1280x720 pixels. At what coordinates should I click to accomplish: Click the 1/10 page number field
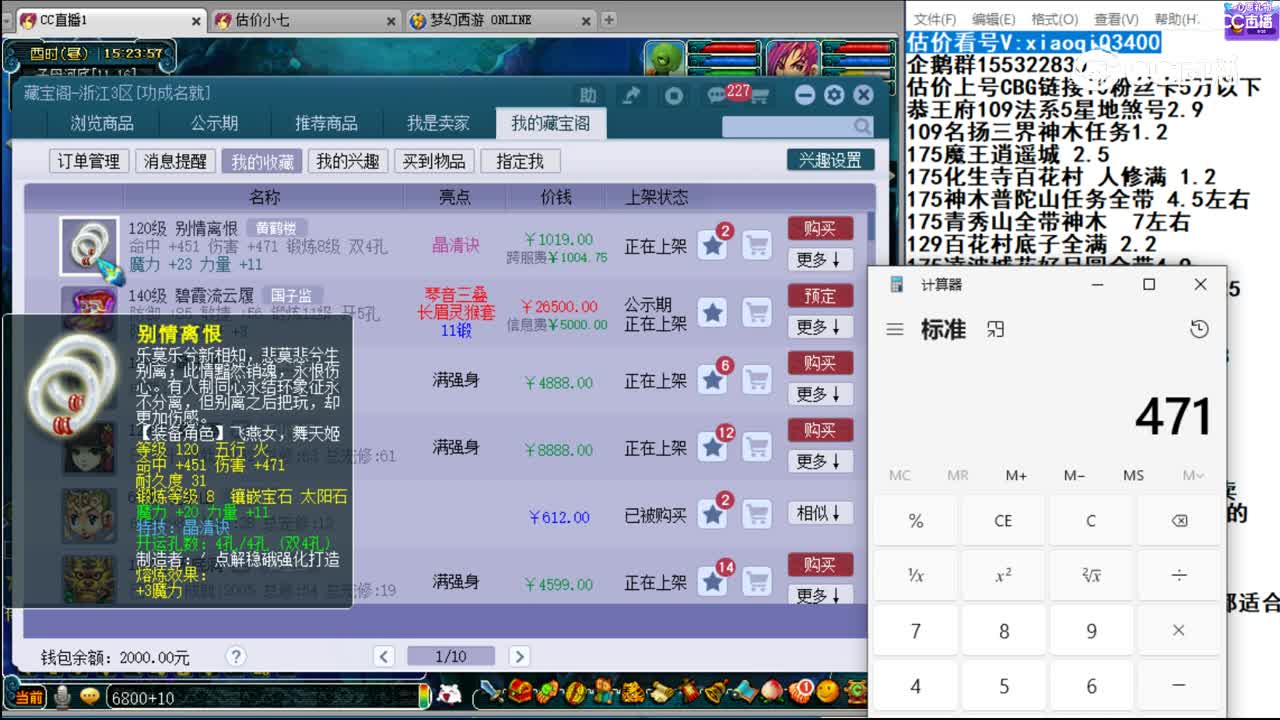pyautogui.click(x=451, y=656)
